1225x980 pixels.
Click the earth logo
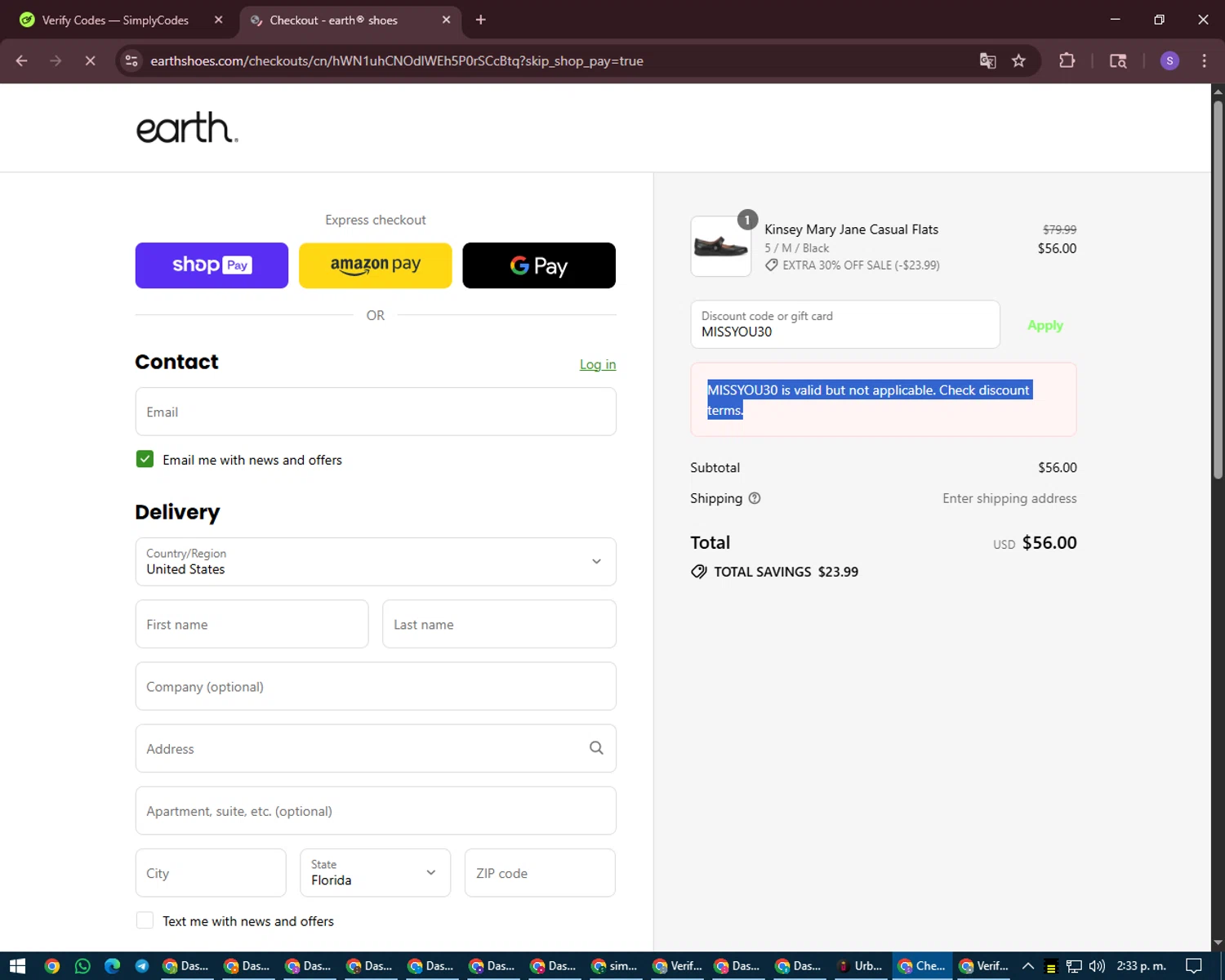[x=187, y=127]
